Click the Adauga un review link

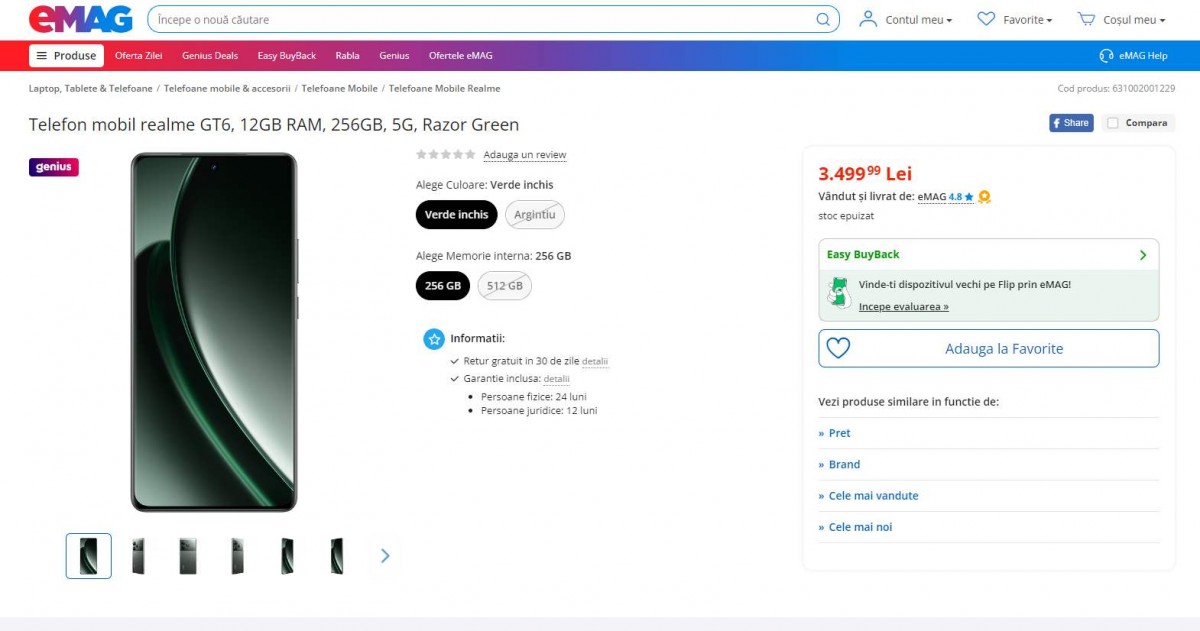[x=524, y=155]
